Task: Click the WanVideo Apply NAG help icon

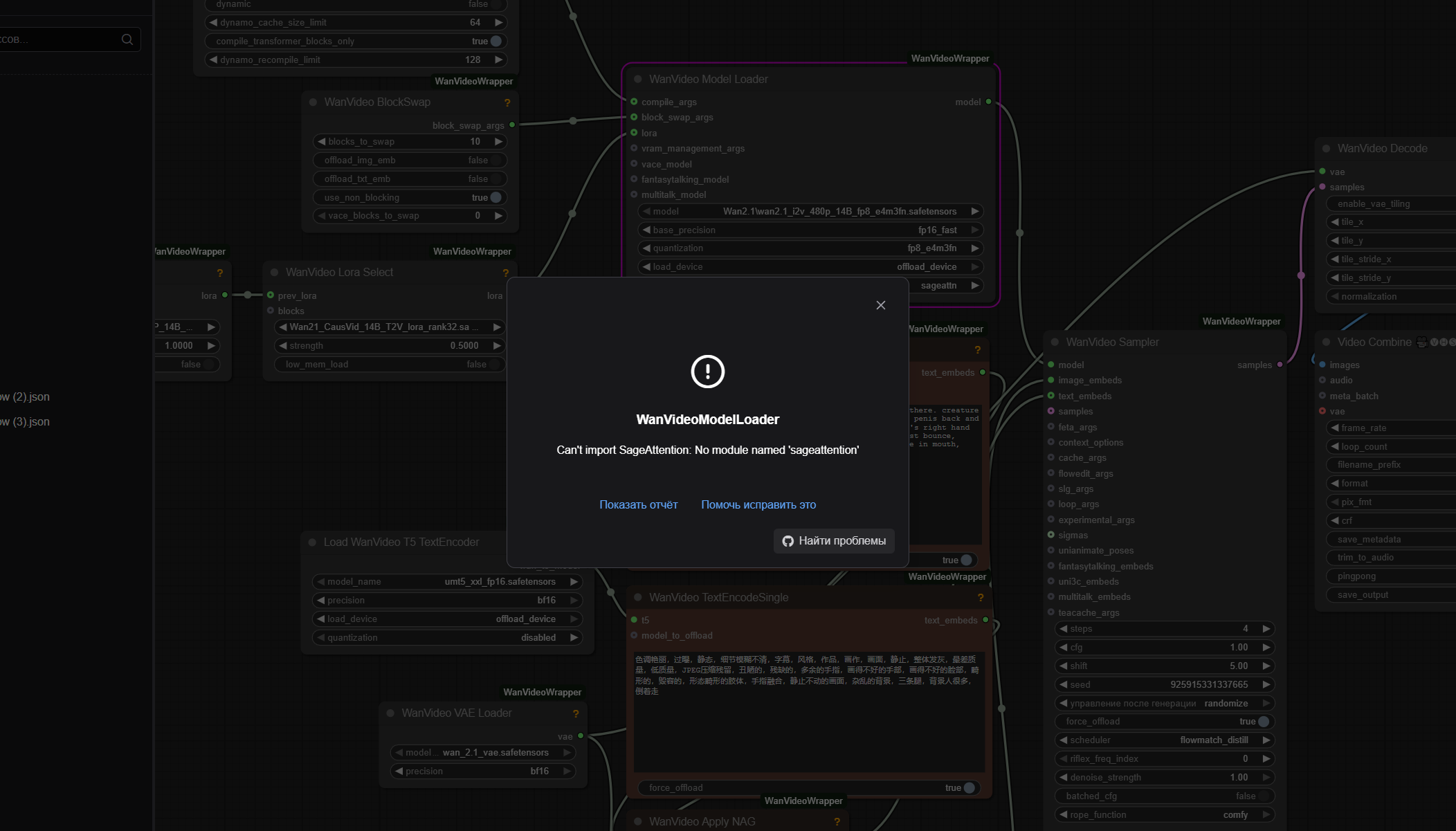Action: coord(837,822)
